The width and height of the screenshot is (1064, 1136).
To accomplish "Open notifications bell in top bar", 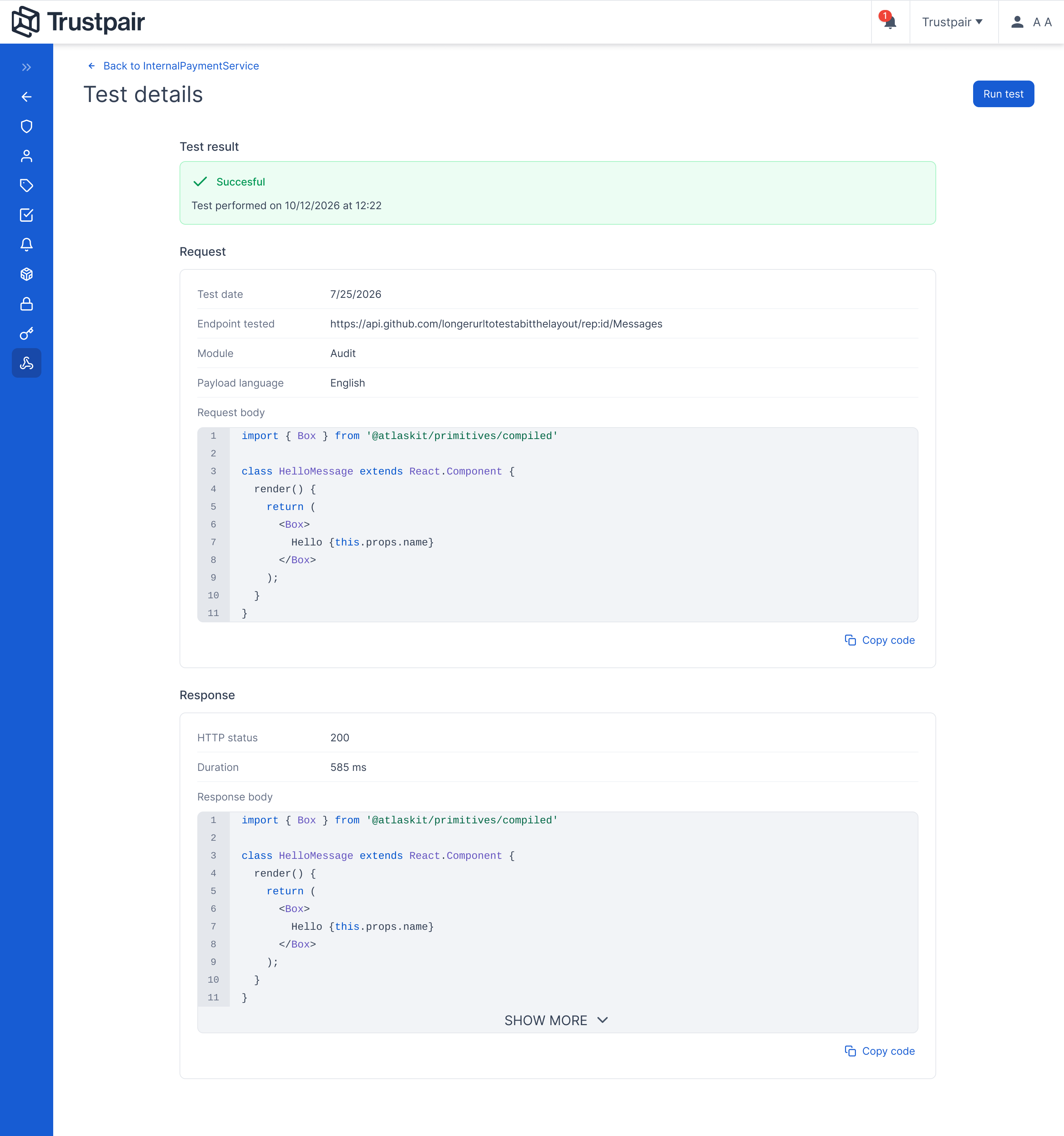I will click(890, 22).
